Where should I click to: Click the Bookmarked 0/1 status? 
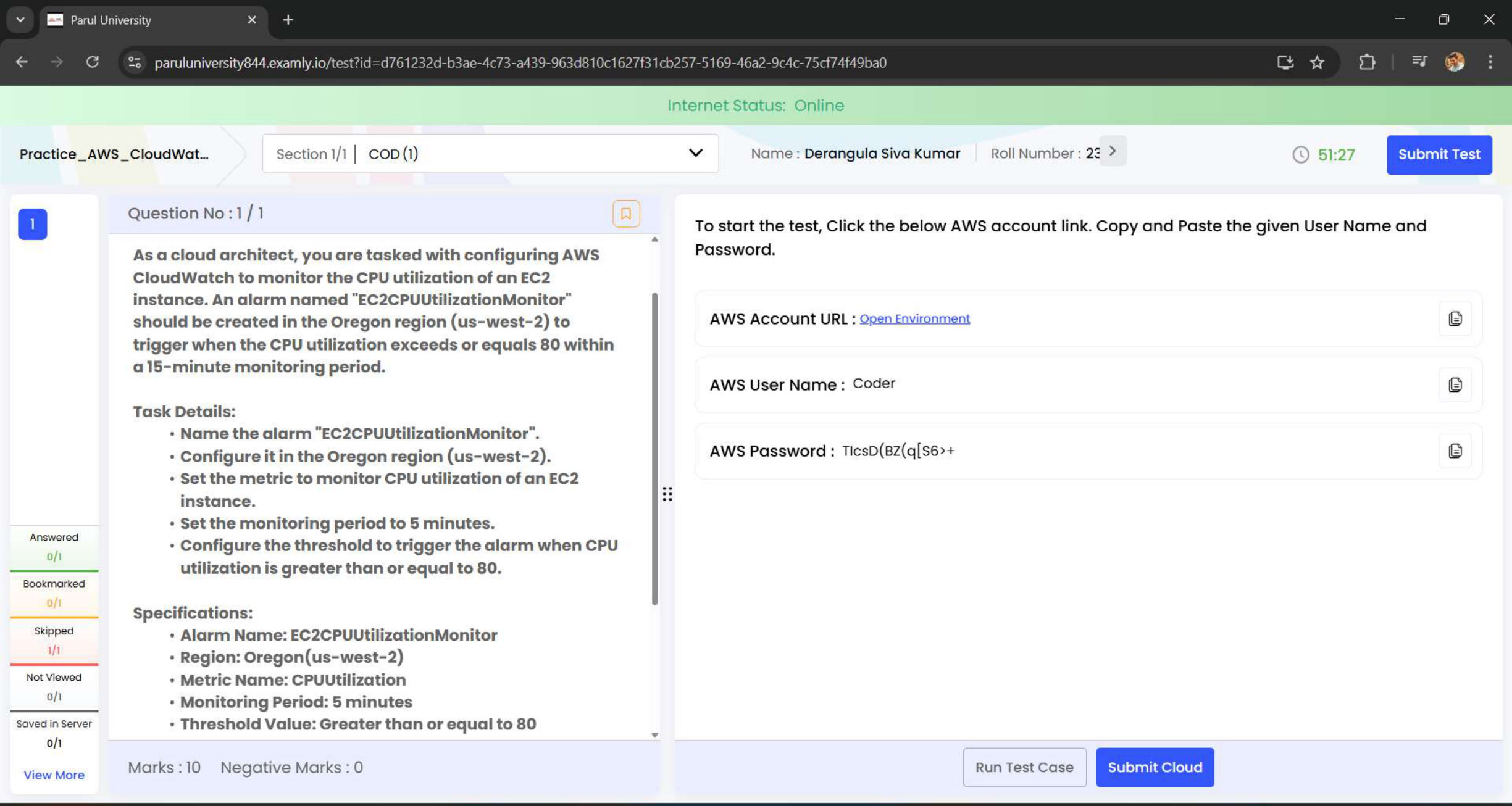(54, 593)
